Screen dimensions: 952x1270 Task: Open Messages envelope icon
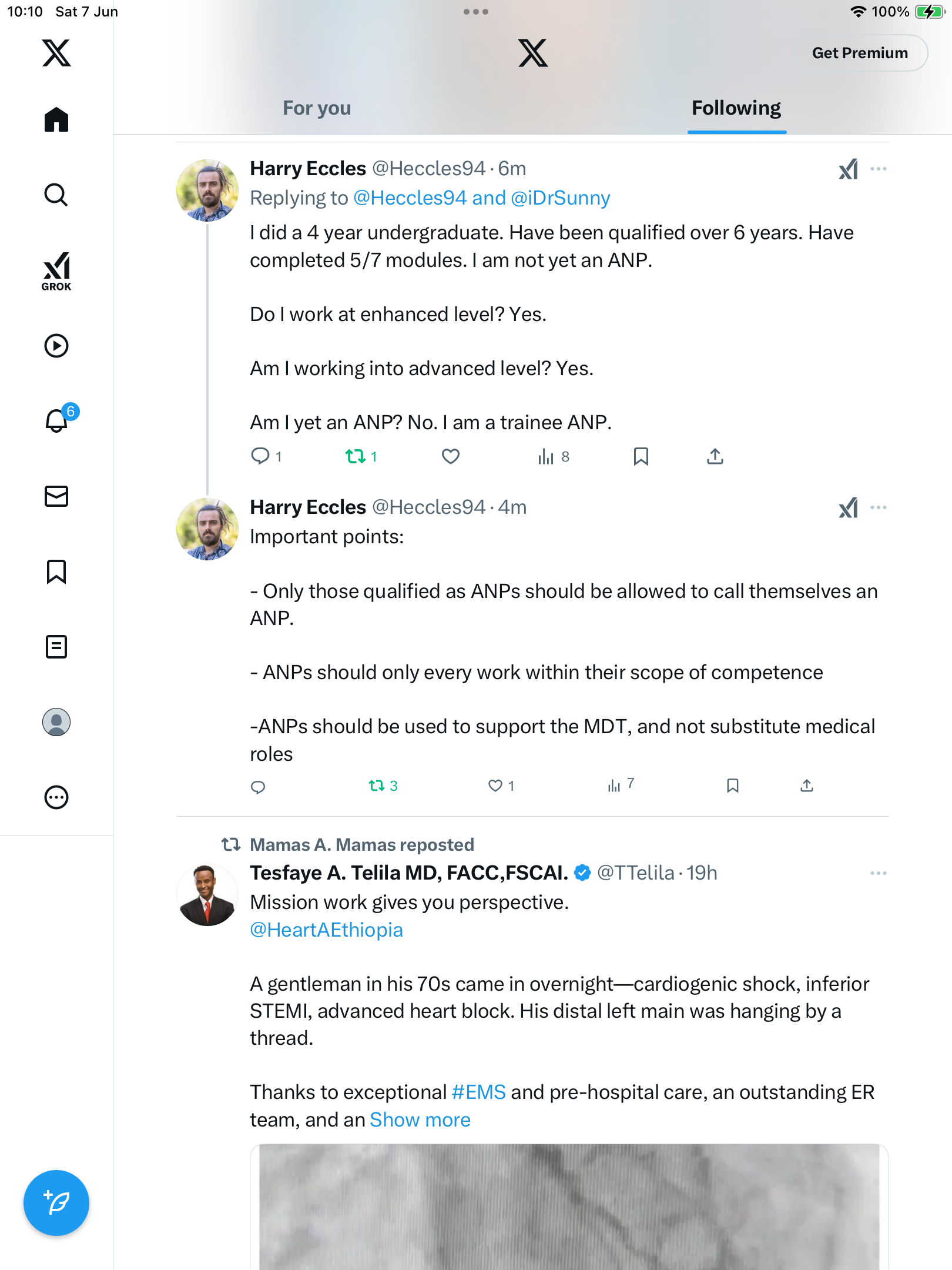(56, 496)
